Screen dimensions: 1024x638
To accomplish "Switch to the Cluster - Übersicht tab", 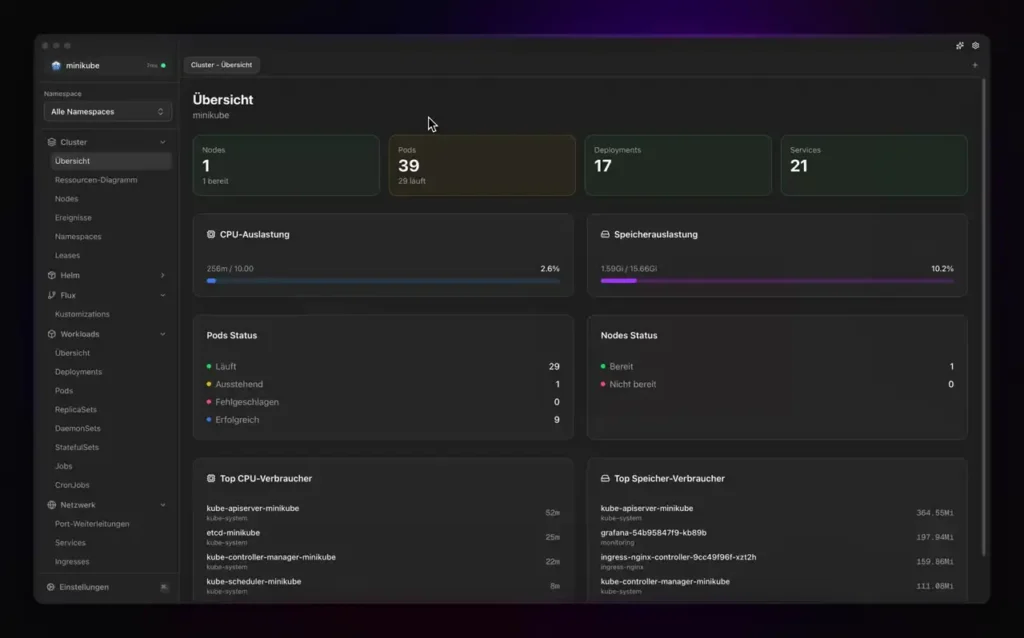I will click(221, 64).
